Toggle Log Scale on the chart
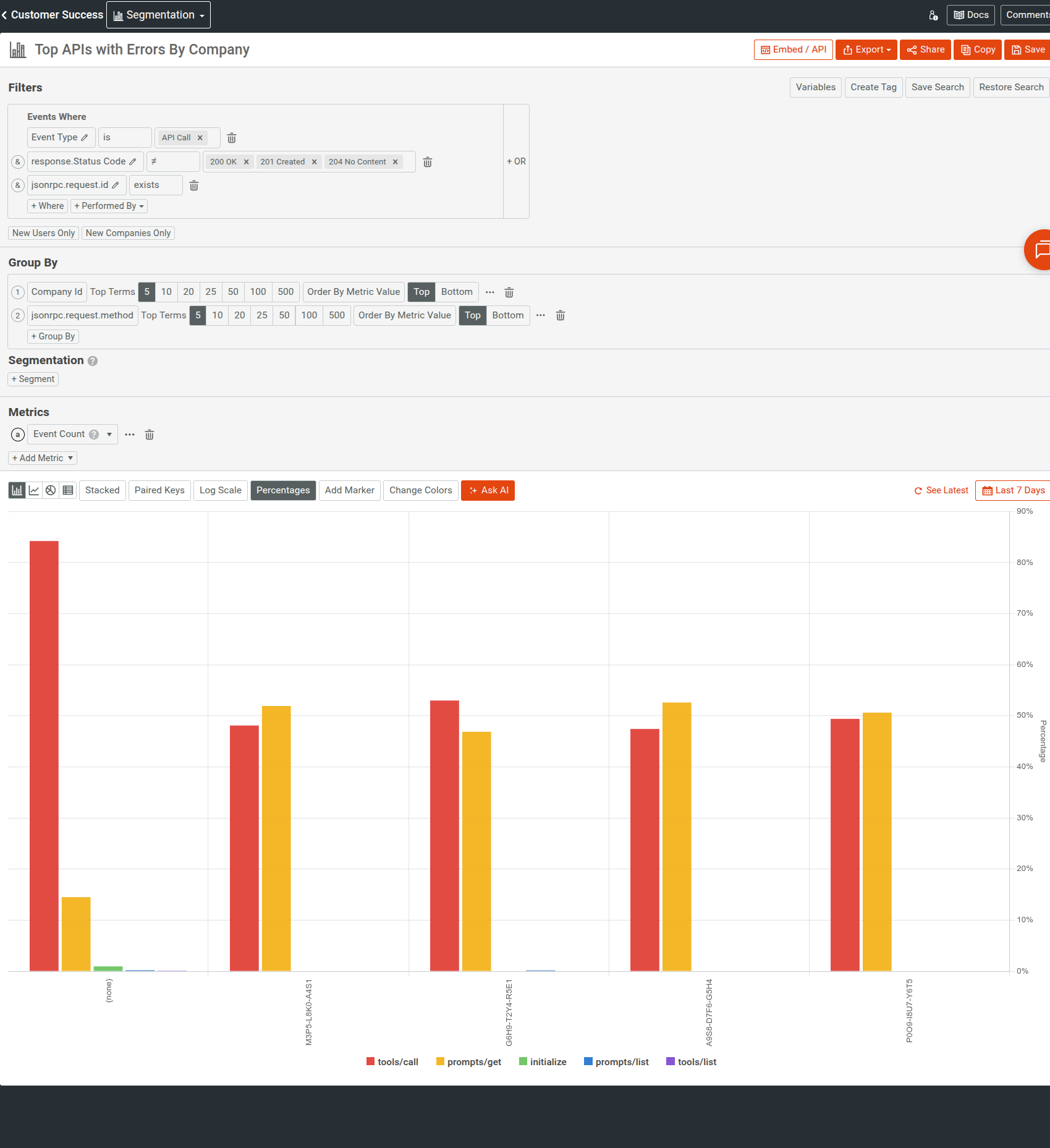1050x1148 pixels. point(220,490)
